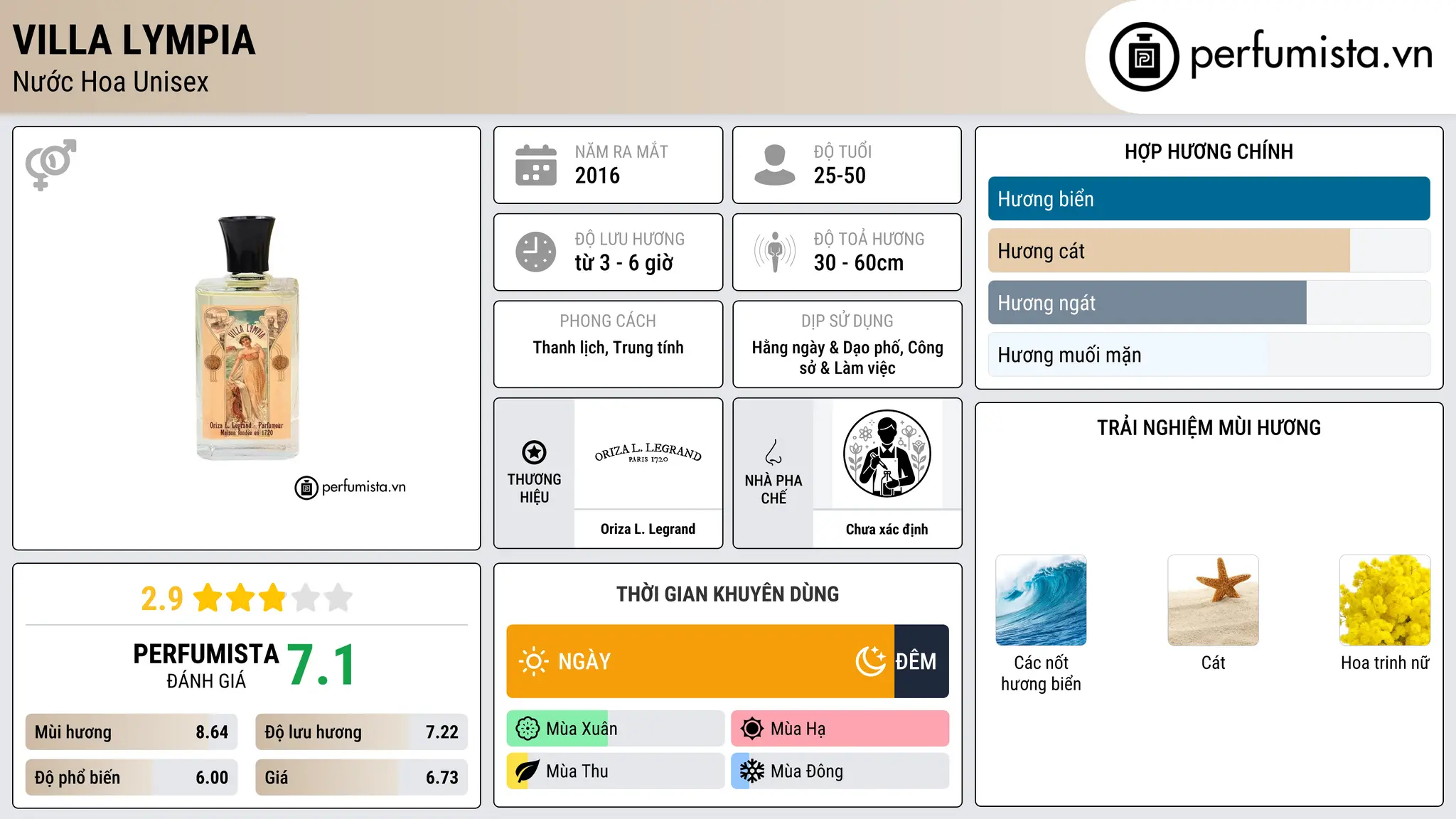This screenshot has height=819, width=1456.
Task: Click the Chưa xác định perfumer caption
Action: [x=887, y=529]
